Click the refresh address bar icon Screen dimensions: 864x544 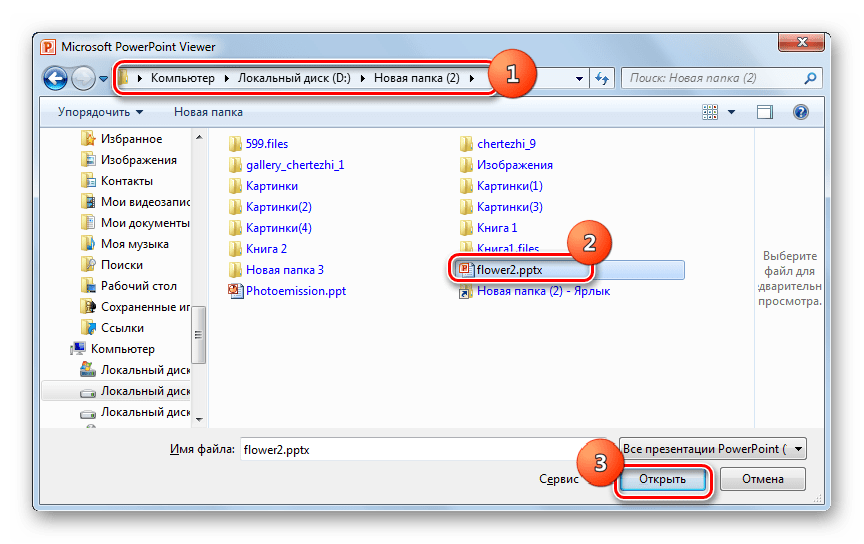tap(602, 78)
